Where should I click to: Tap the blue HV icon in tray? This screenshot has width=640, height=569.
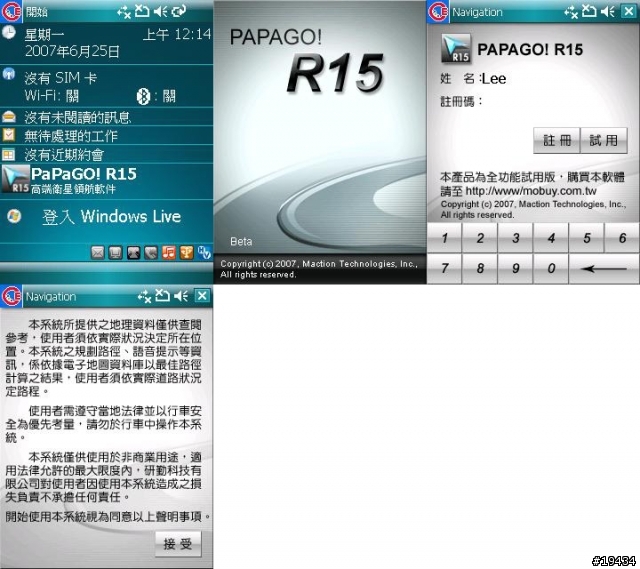pos(204,253)
